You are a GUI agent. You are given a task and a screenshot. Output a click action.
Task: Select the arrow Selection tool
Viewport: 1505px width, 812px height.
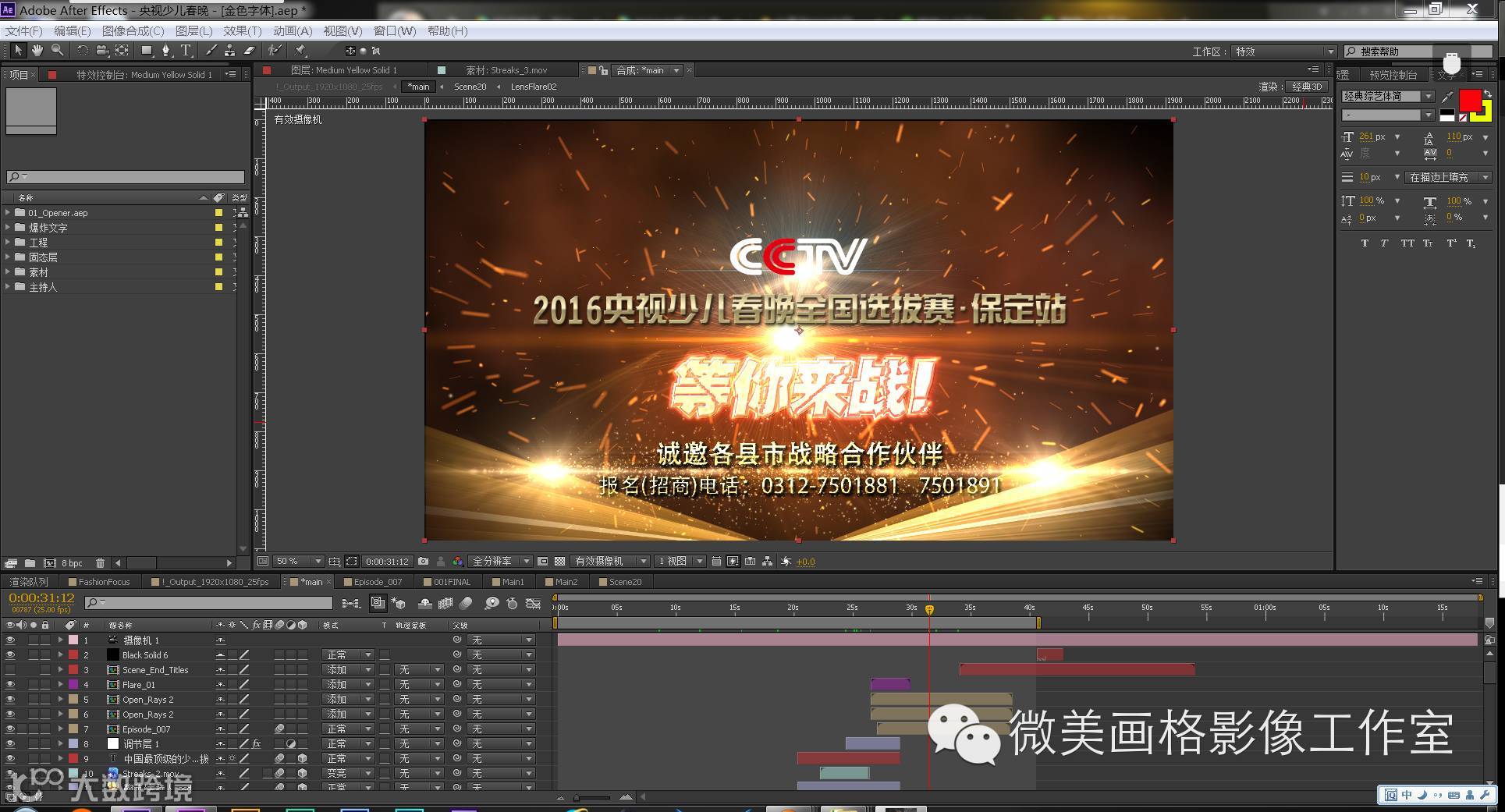point(18,51)
